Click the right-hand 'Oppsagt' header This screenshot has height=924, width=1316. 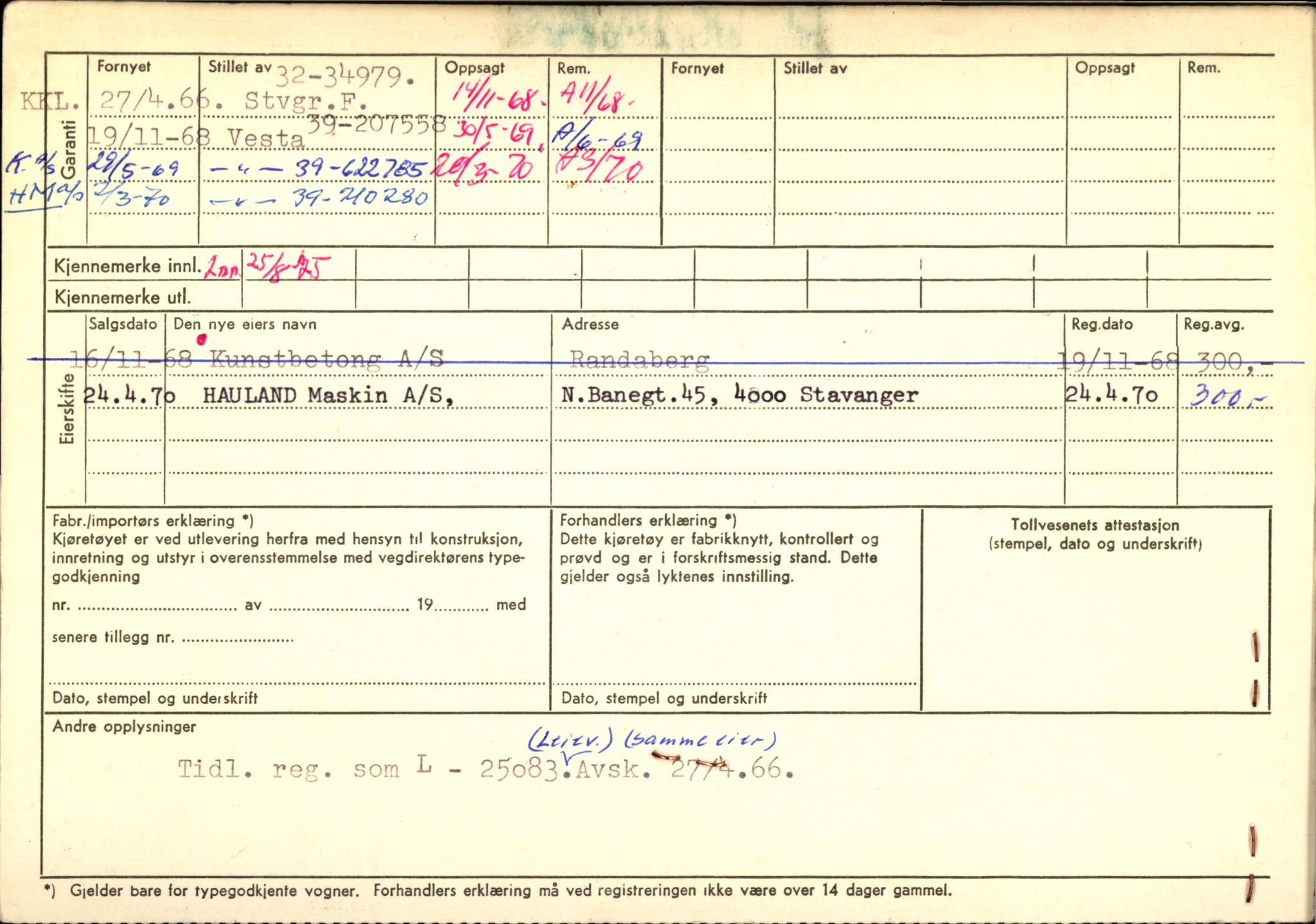pos(1105,68)
